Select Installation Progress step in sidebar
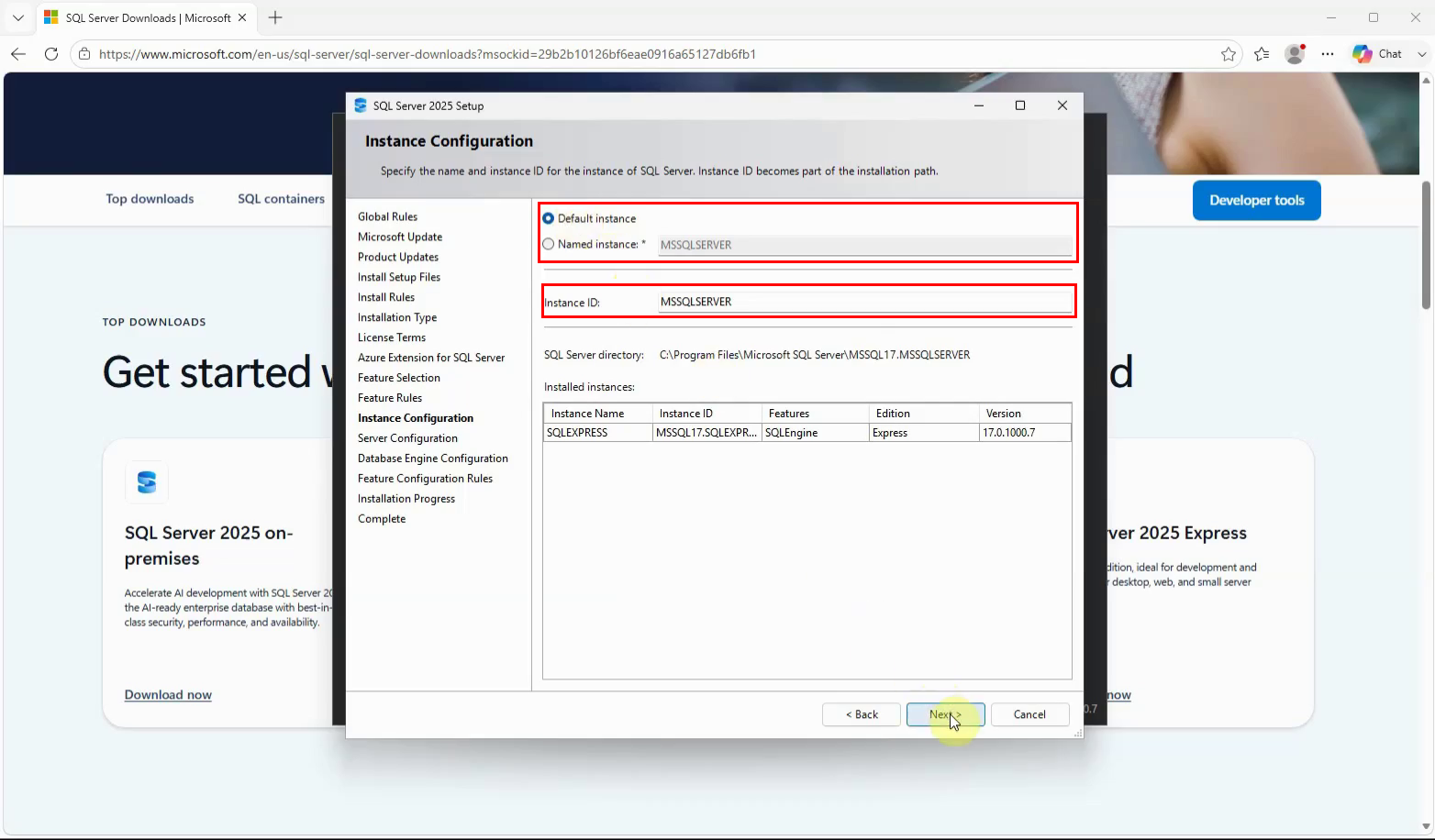This screenshot has height=840, width=1435. coord(406,499)
